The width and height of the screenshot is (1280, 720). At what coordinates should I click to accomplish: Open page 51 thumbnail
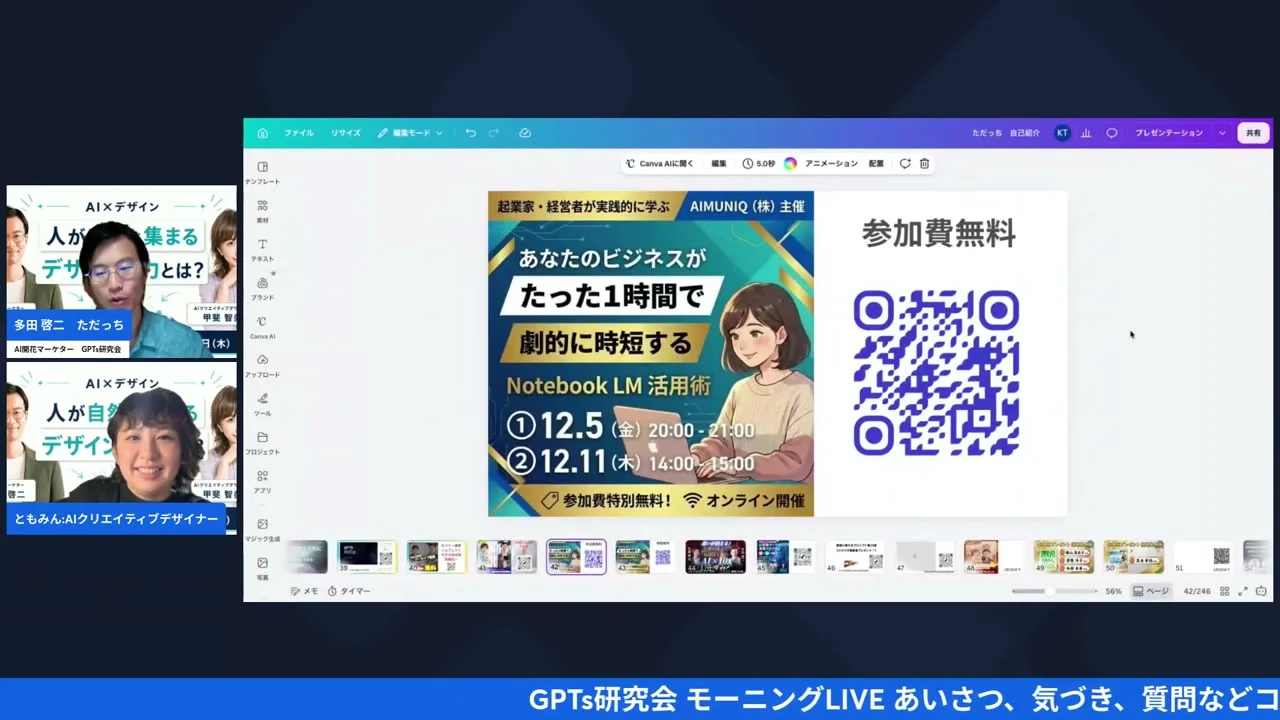pyautogui.click(x=1203, y=556)
